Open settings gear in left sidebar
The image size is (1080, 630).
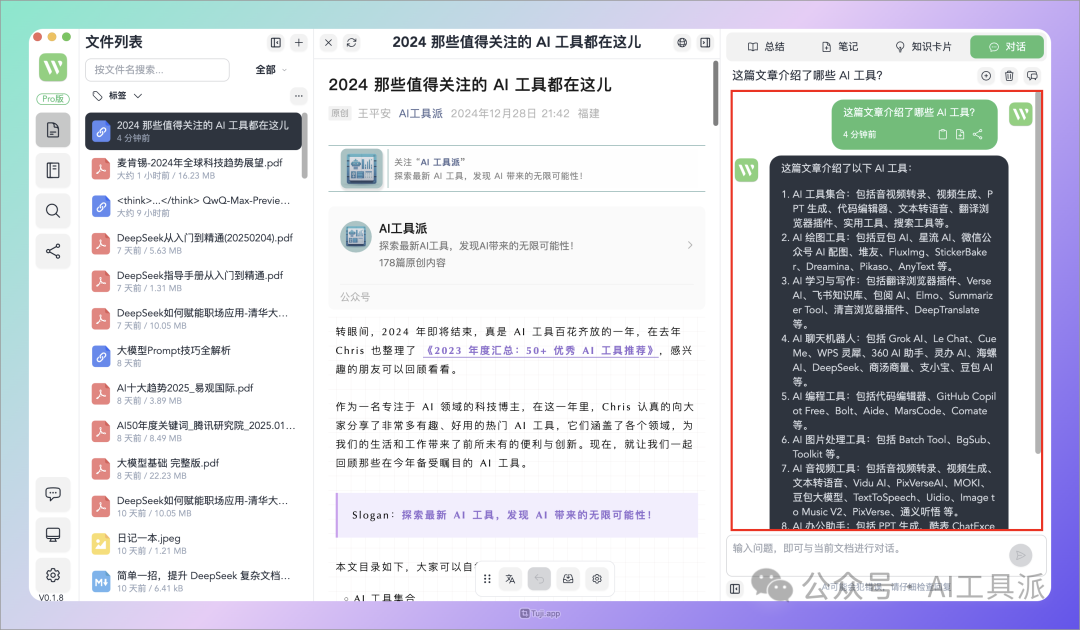[53, 575]
